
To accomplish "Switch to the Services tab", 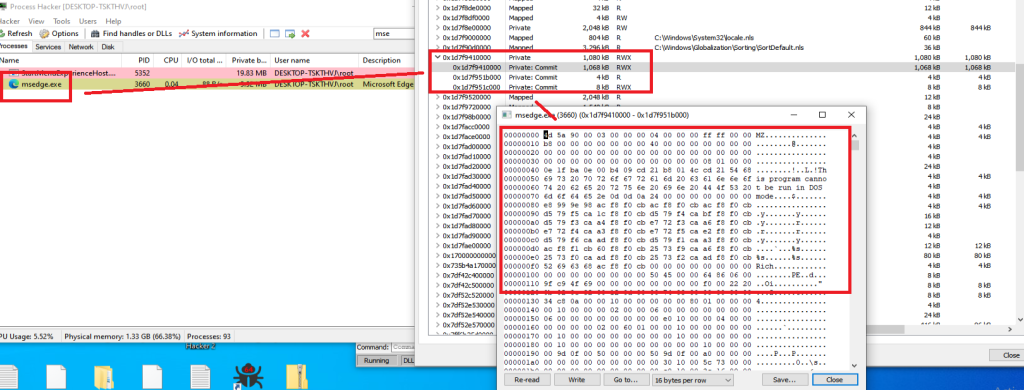I will coord(48,47).
